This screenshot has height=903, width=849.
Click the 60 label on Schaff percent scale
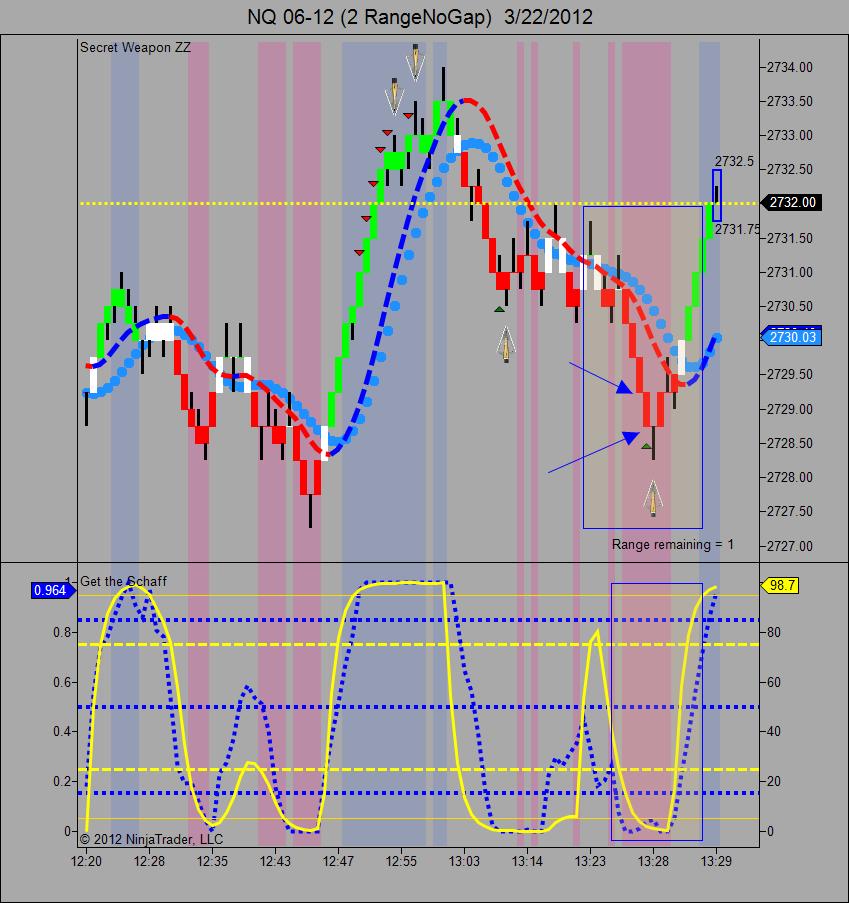(774, 682)
